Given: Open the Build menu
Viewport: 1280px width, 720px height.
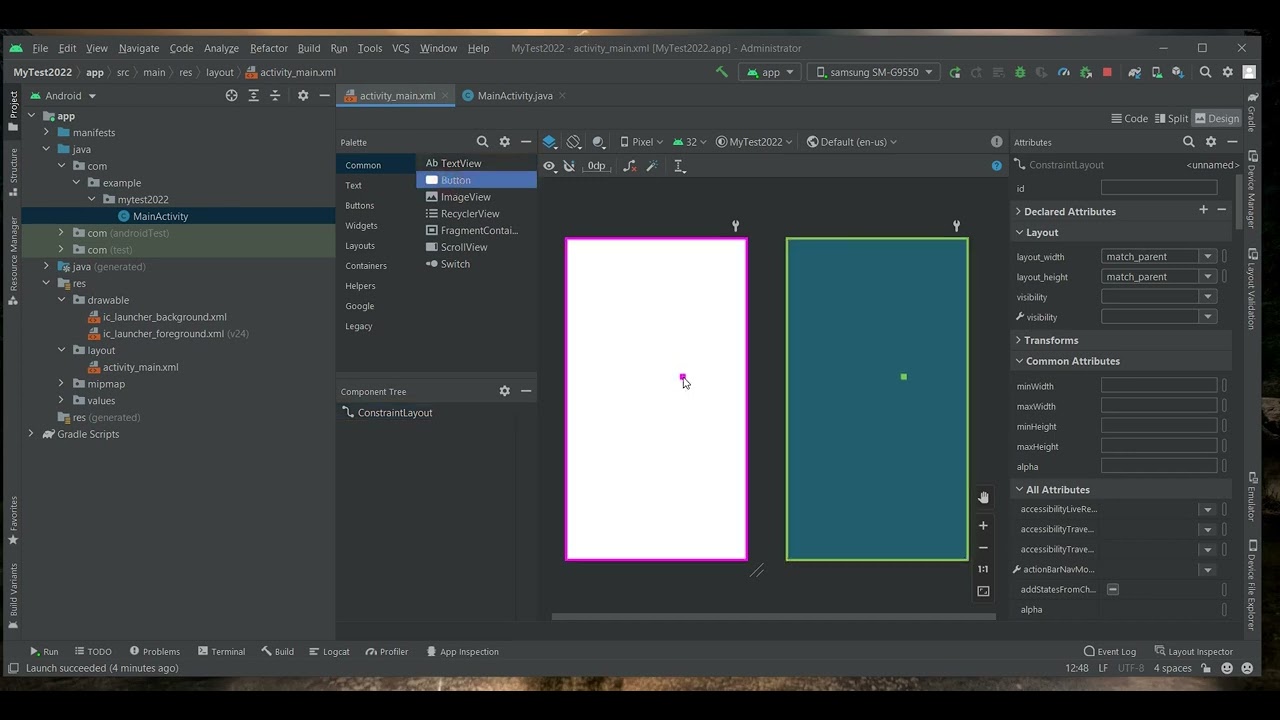Looking at the screenshot, I should tap(309, 48).
